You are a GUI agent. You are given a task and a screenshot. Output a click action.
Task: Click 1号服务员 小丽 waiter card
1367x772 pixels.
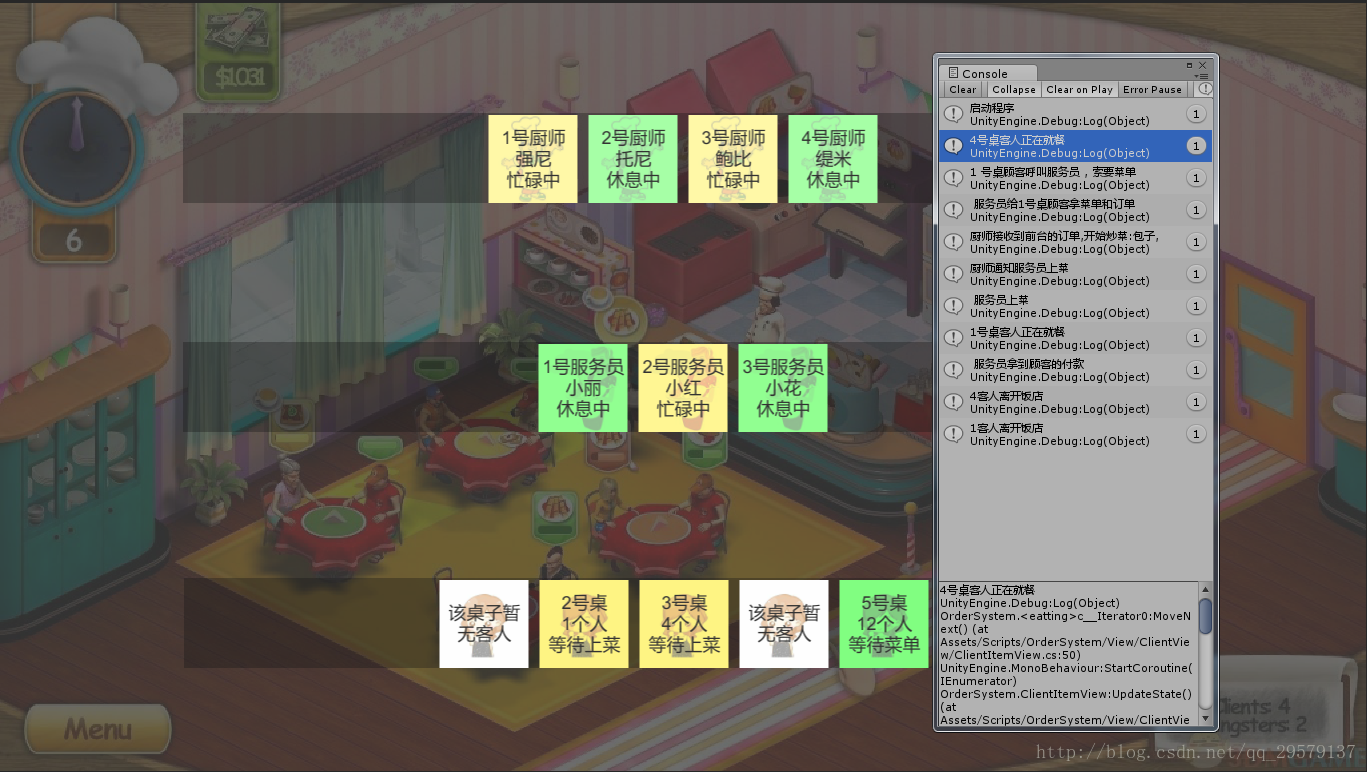tap(583, 388)
